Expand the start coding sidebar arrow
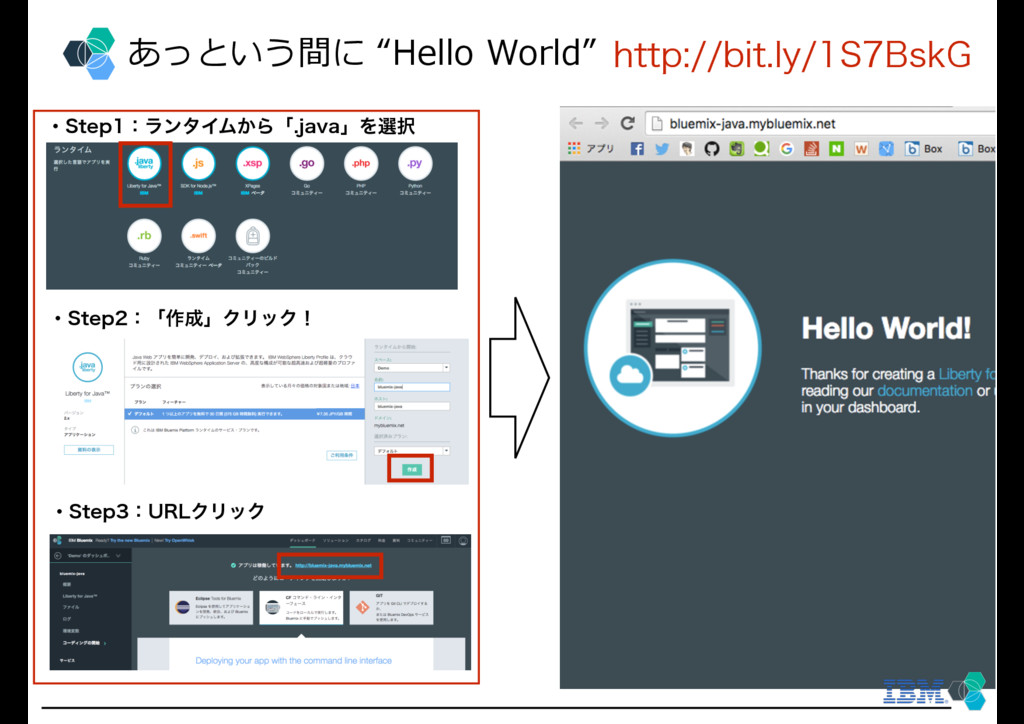This screenshot has width=1024, height=724. tap(105, 643)
